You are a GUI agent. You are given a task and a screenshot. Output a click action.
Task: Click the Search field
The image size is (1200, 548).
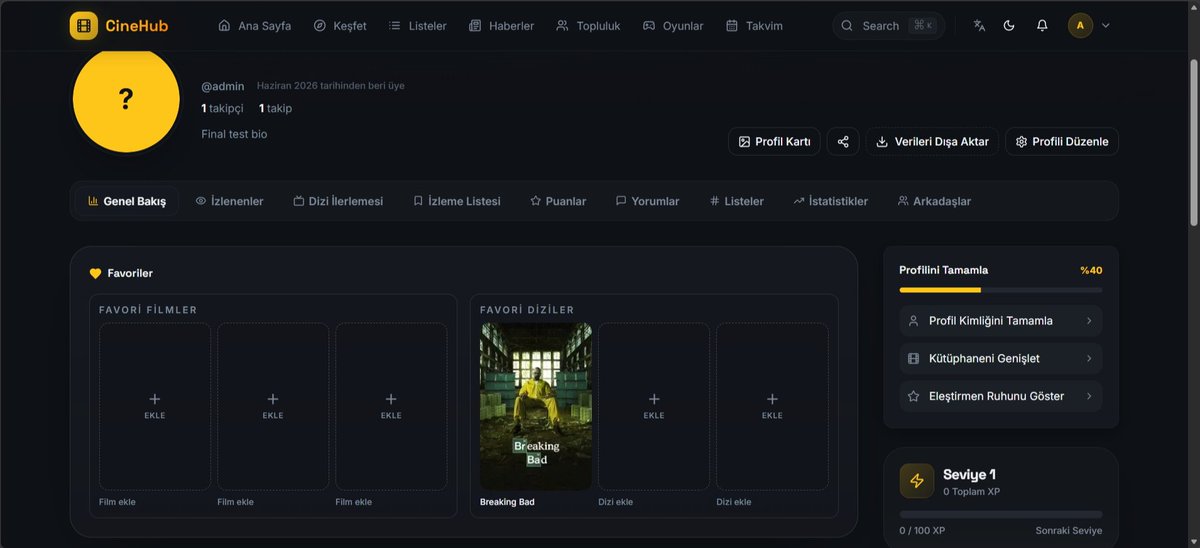[888, 25]
